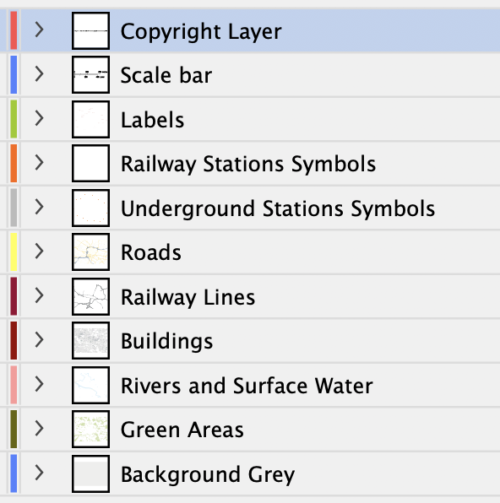Click the Railway Stations Symbols thumbnail
Image resolution: width=500 pixels, height=503 pixels.
pos(91,163)
